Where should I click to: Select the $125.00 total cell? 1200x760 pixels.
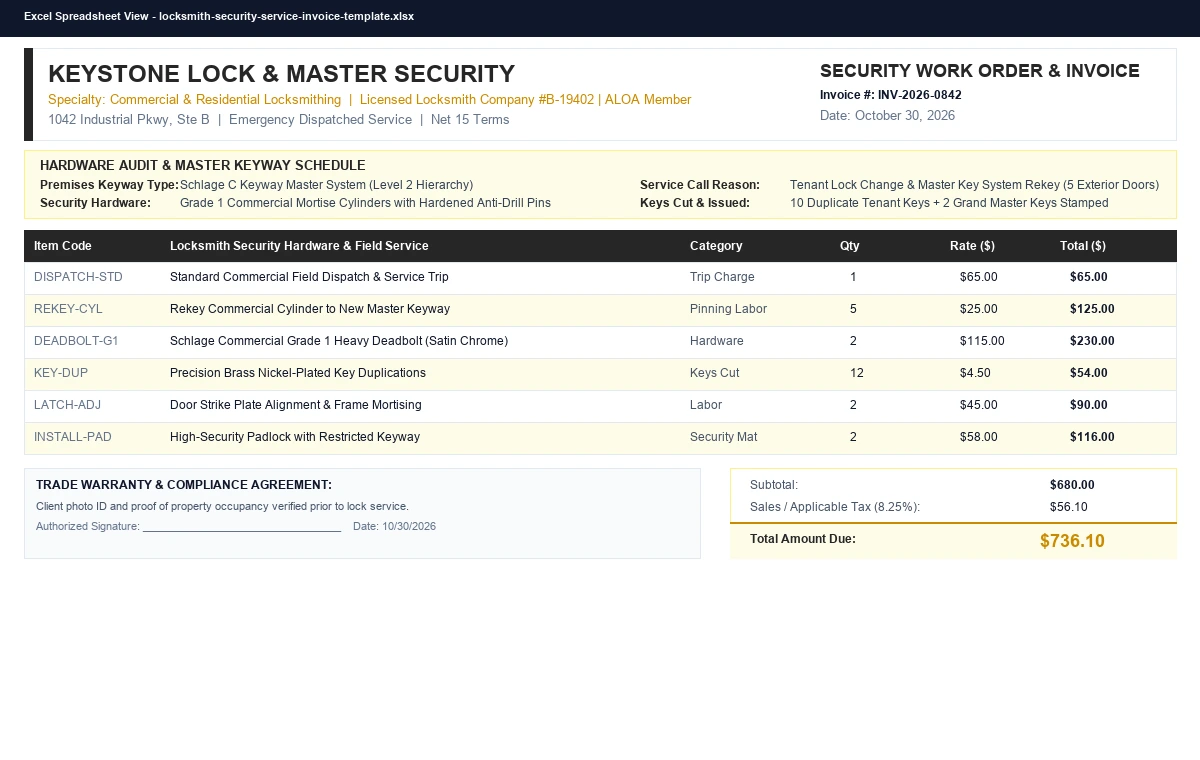(x=1092, y=309)
